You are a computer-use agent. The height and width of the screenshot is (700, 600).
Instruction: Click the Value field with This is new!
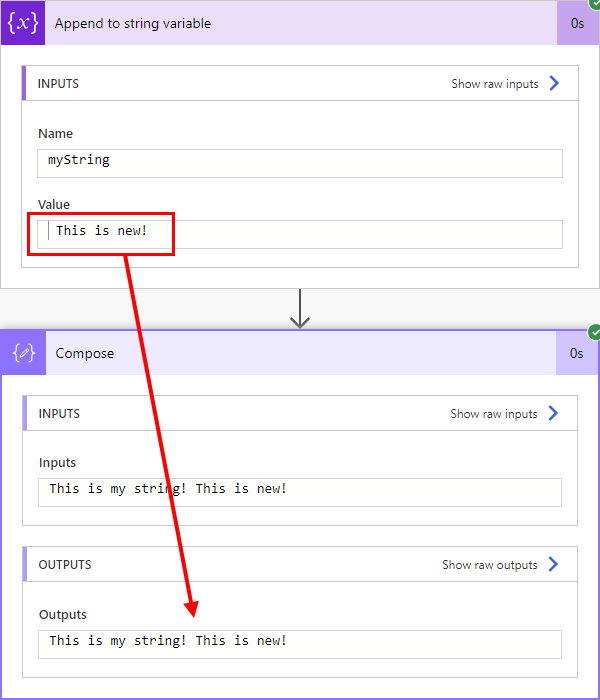pos(300,234)
